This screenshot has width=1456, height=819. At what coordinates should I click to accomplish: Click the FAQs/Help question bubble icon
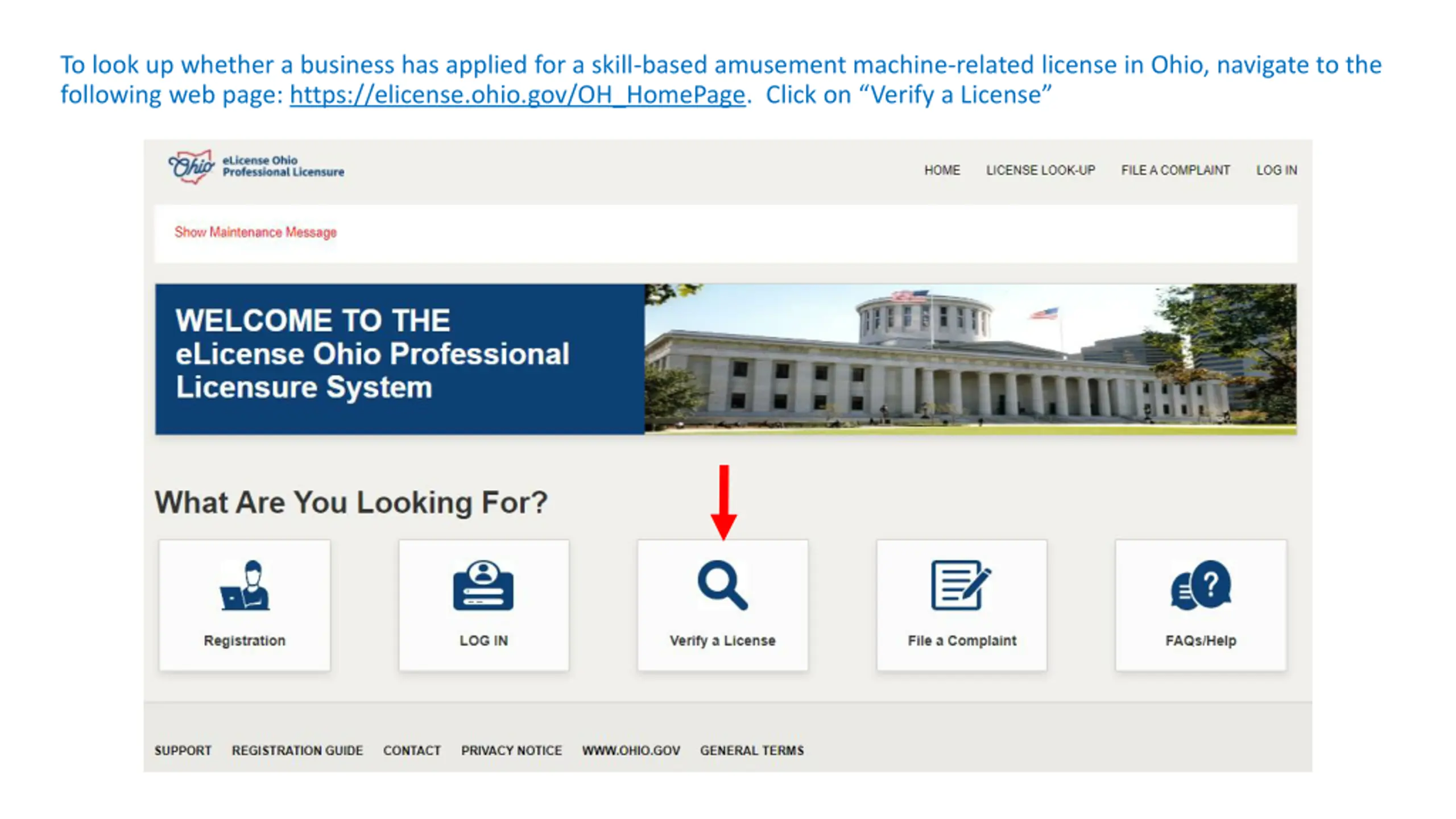pos(1201,585)
